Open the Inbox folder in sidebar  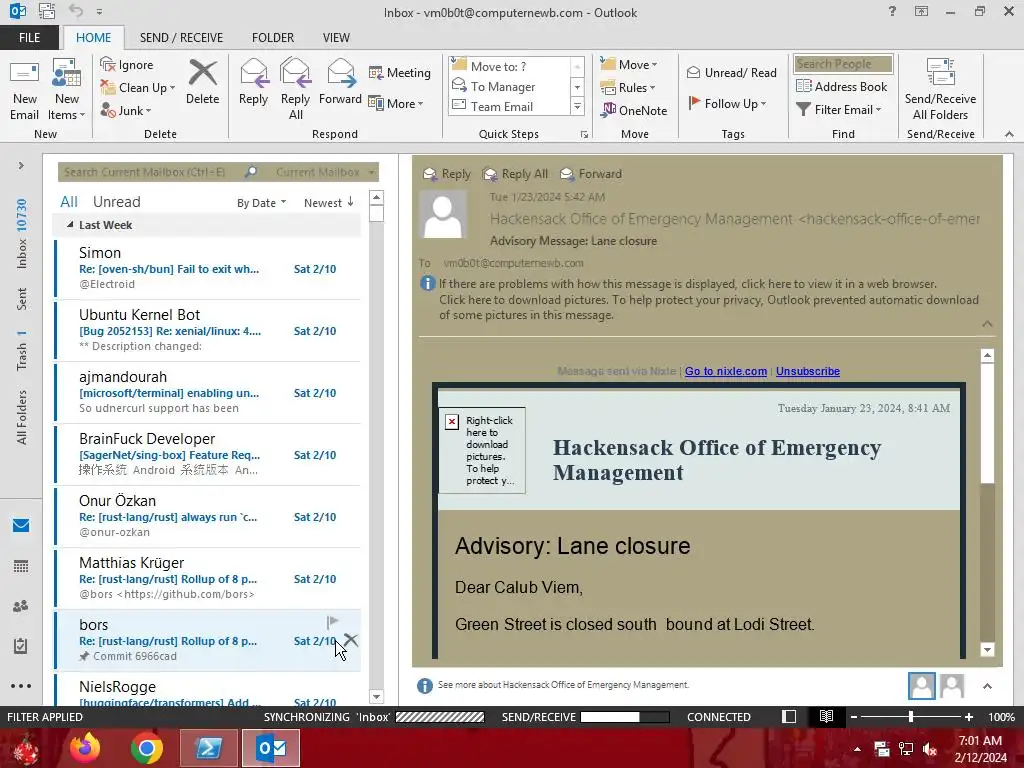click(22, 233)
